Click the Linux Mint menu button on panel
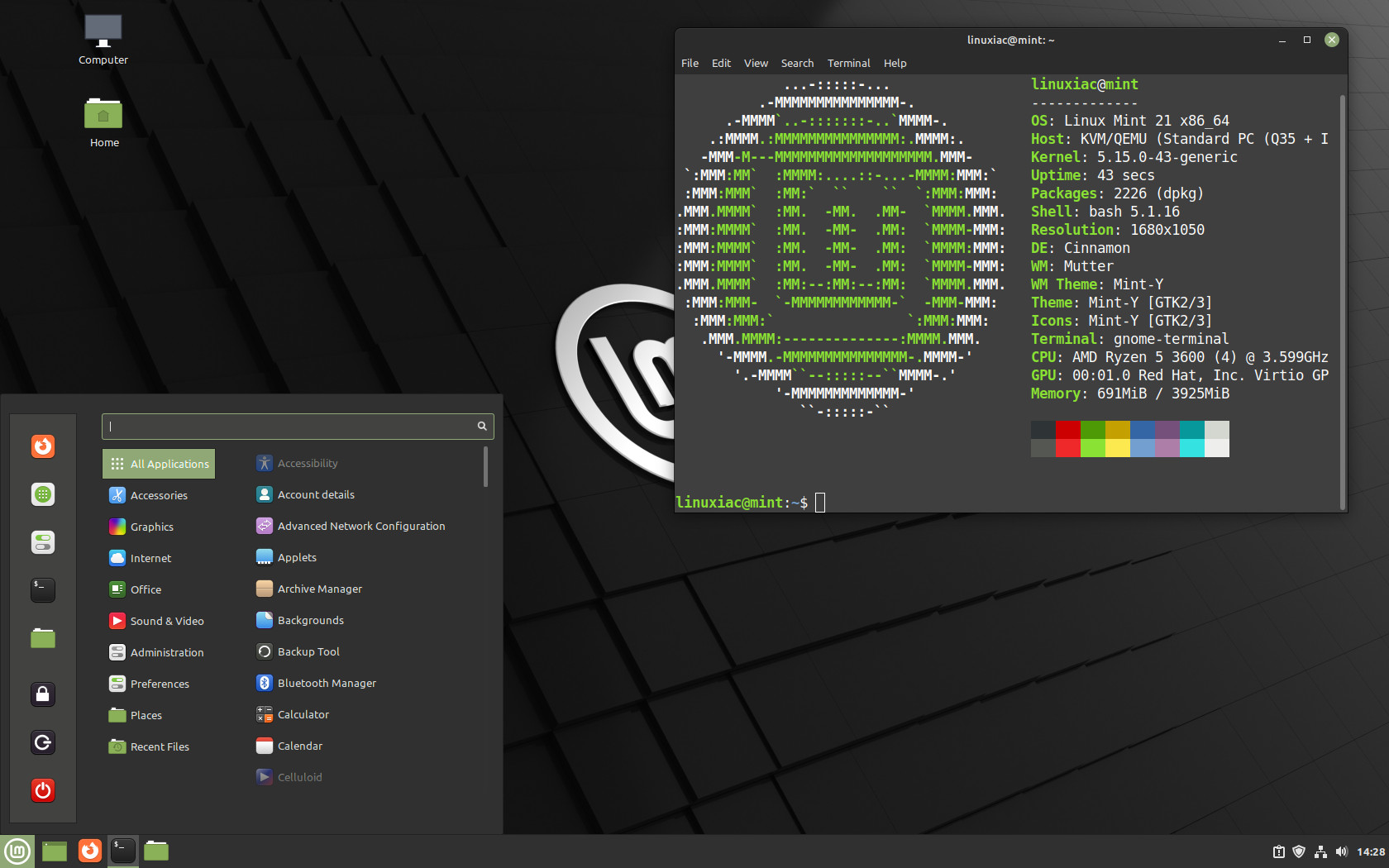This screenshot has height=868, width=1389. pos(17,851)
